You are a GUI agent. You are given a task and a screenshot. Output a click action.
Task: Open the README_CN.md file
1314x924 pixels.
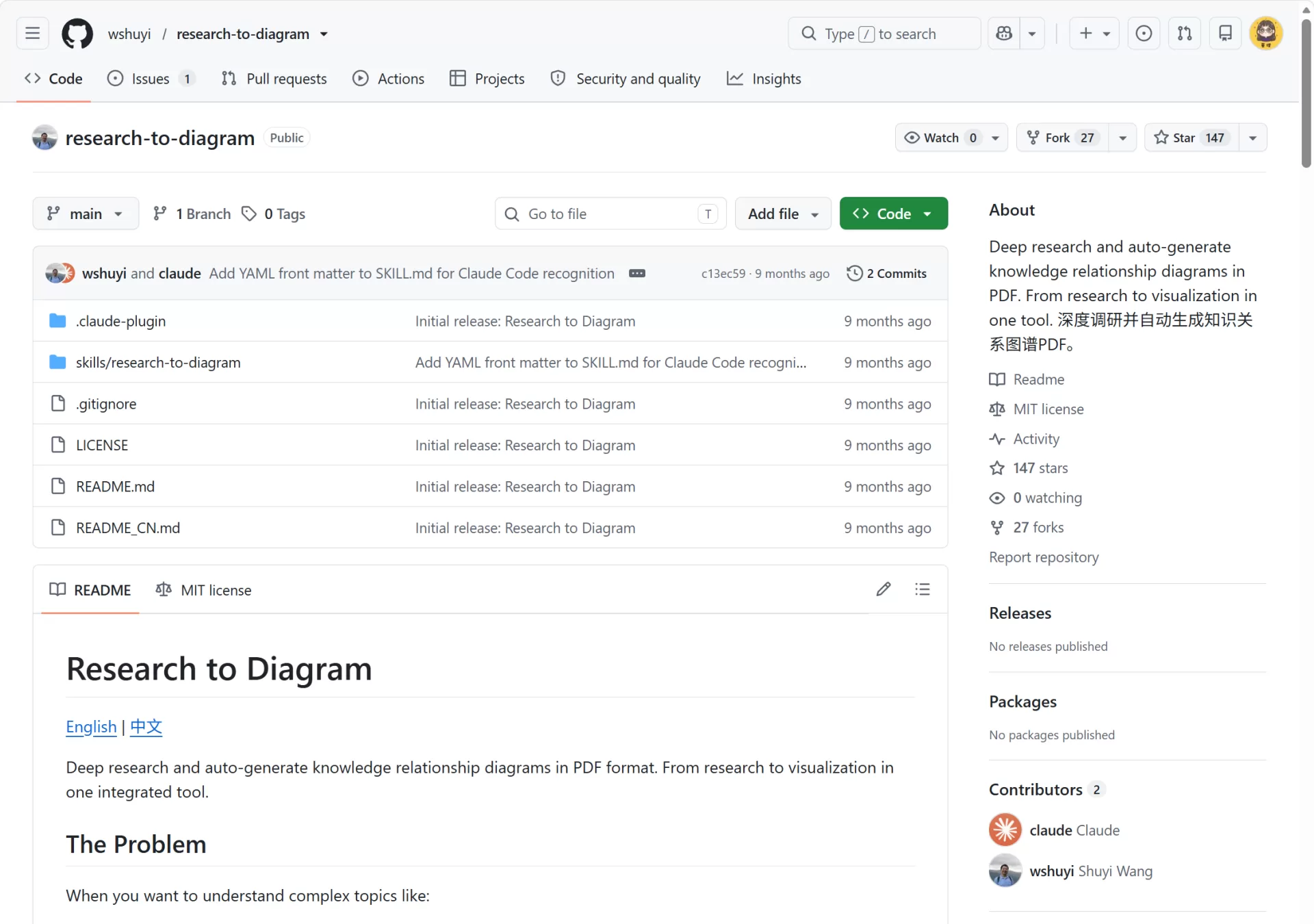click(x=128, y=528)
